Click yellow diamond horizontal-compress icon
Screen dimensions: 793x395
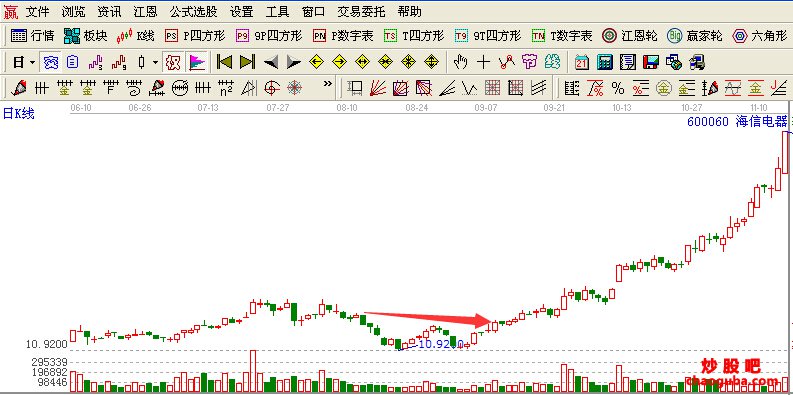click(x=385, y=62)
